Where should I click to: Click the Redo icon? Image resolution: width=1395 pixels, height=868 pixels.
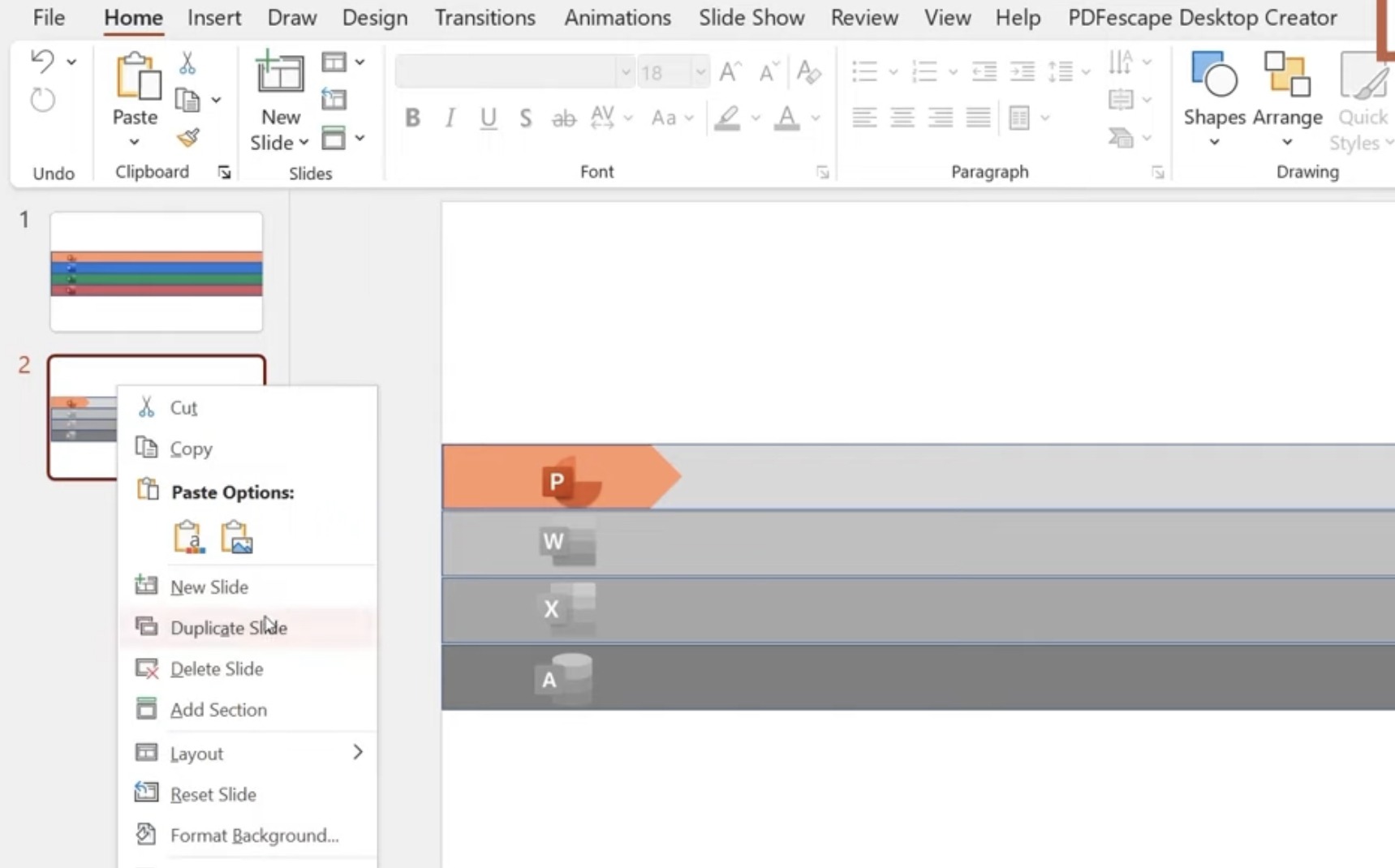click(42, 101)
